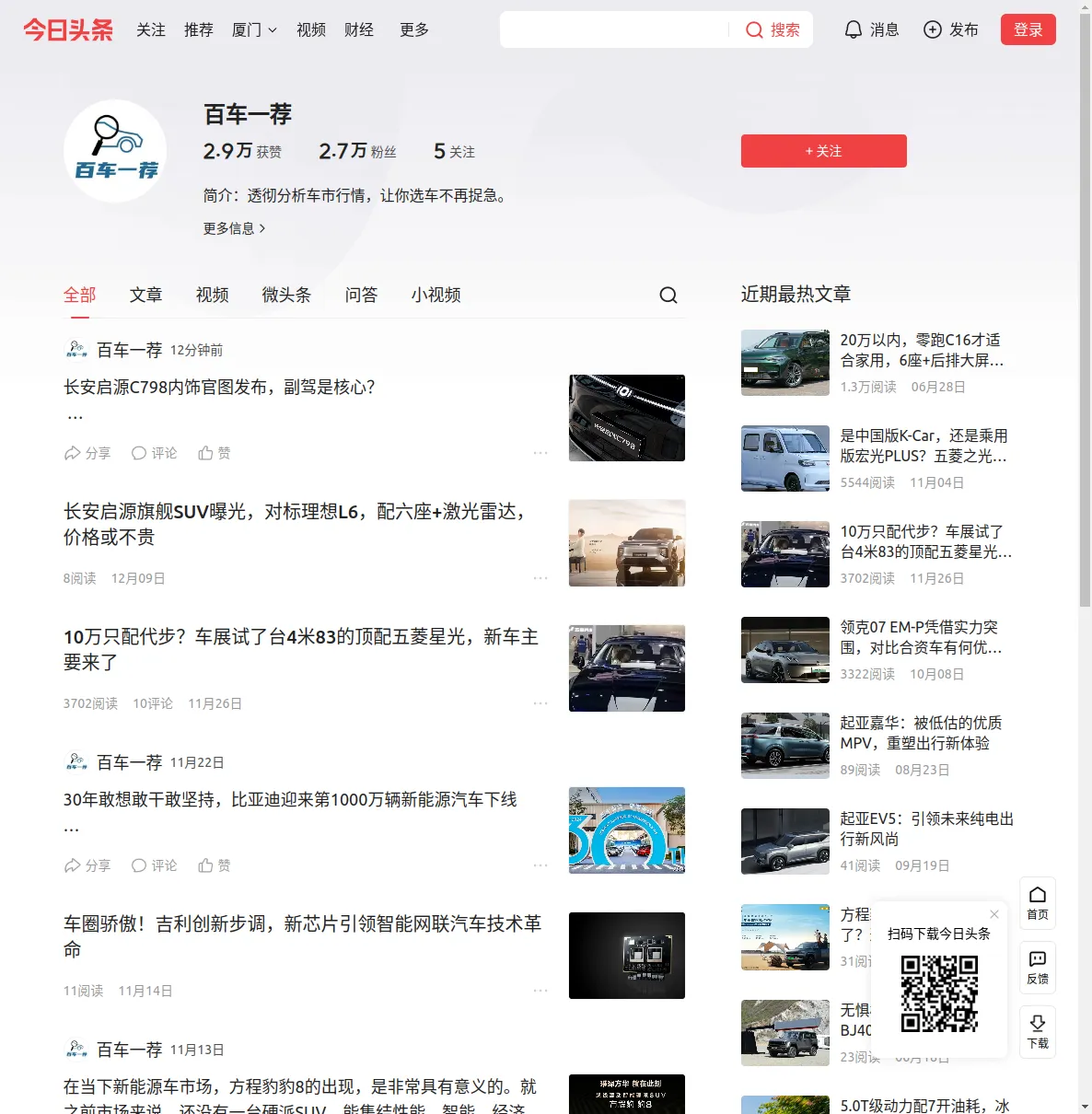Click the red 登录 button
The image size is (1092, 1114).
point(1028,29)
